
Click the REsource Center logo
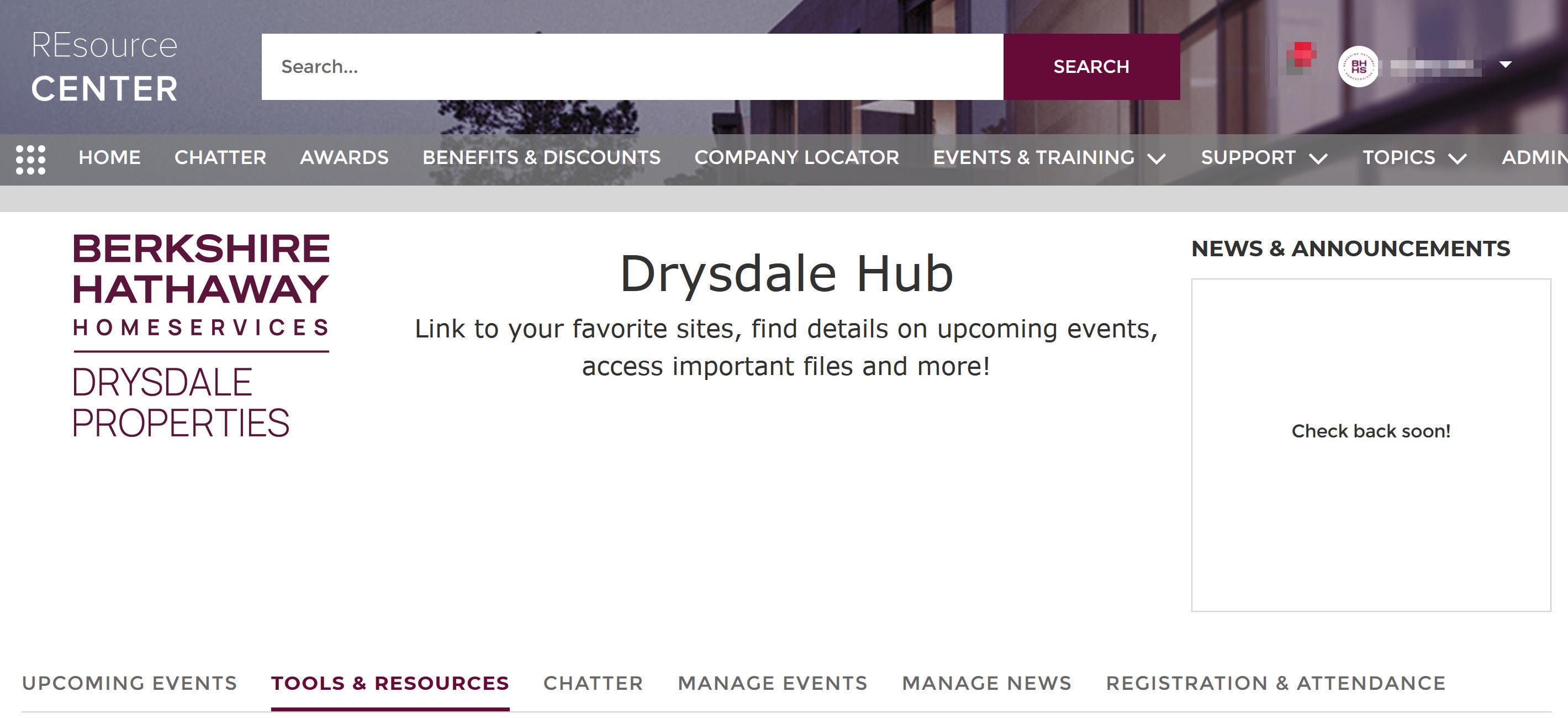coord(105,67)
